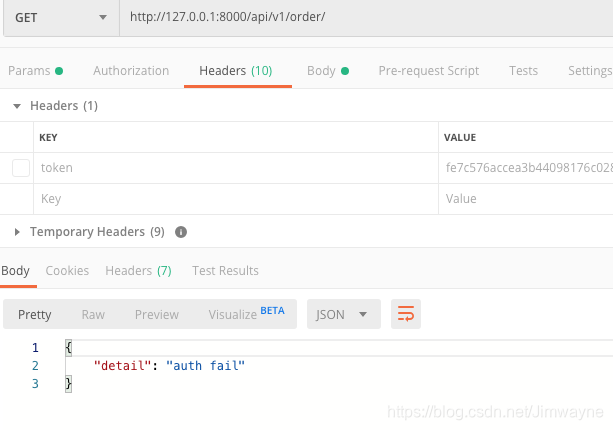Open the GET method dropdown
The height and width of the screenshot is (430, 613).
[61, 18]
